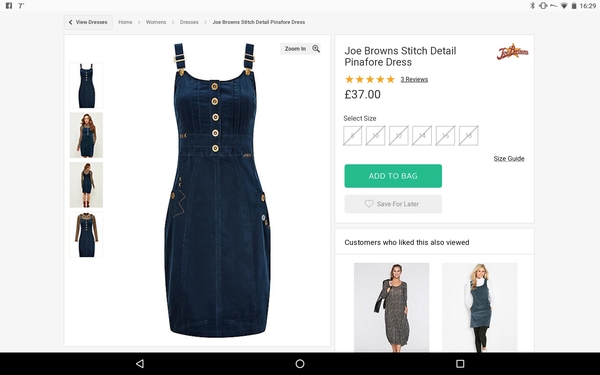600x375 pixels.
Task: Tap the Bluetooth icon in status bar
Action: (x=532, y=5)
